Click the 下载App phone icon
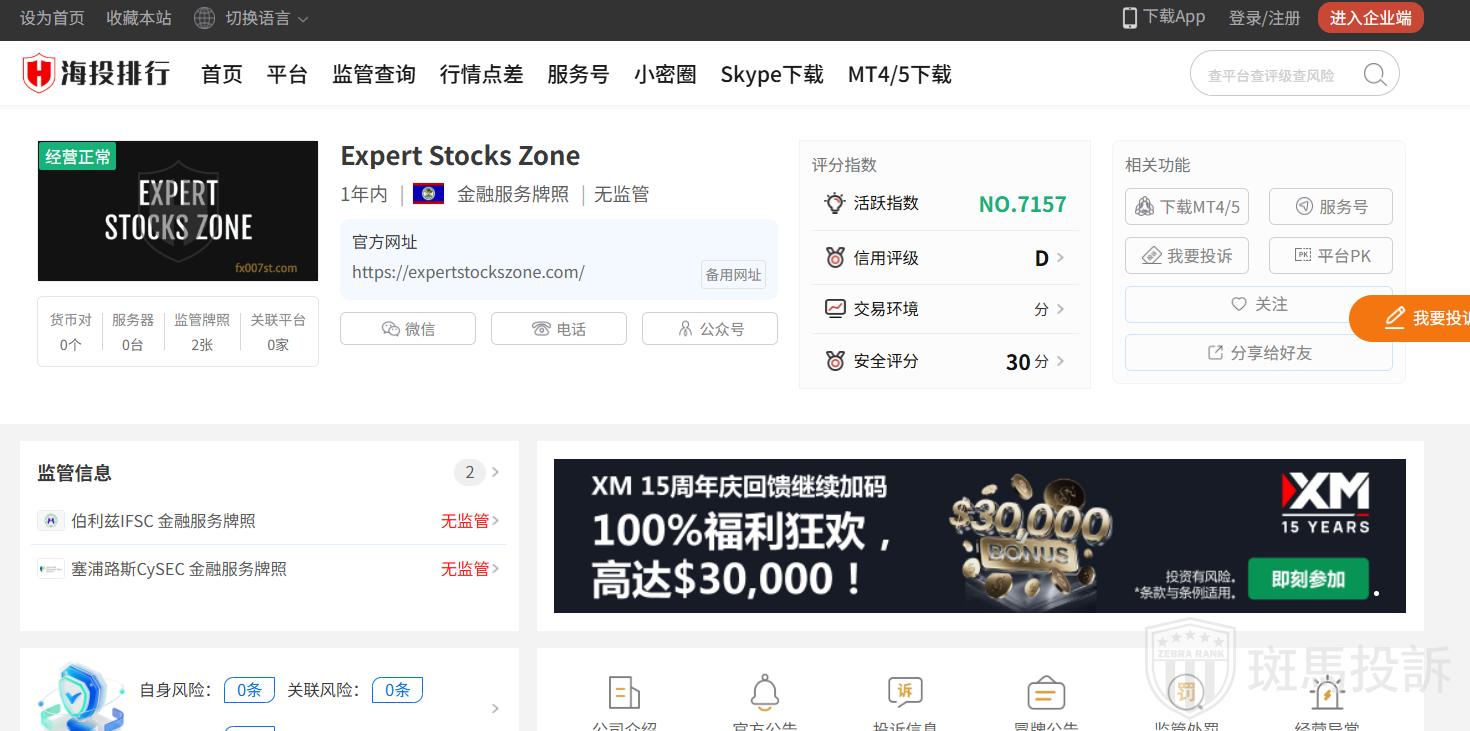The width and height of the screenshot is (1470, 731). [x=1129, y=17]
